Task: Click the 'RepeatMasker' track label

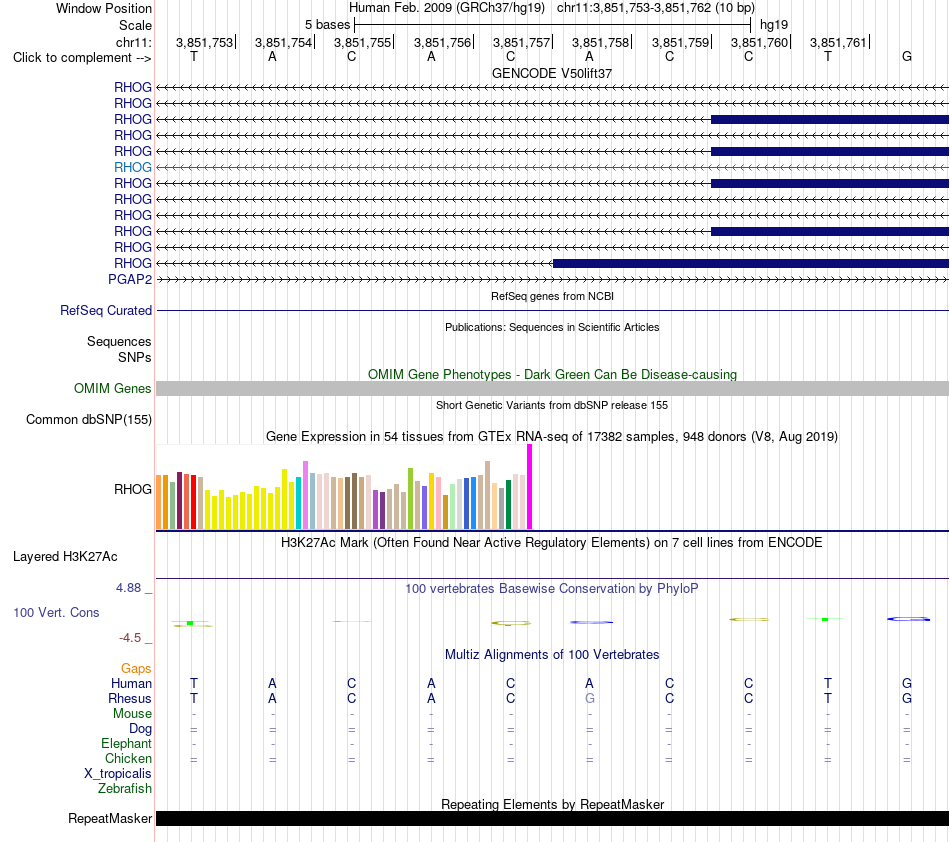Action: point(110,818)
